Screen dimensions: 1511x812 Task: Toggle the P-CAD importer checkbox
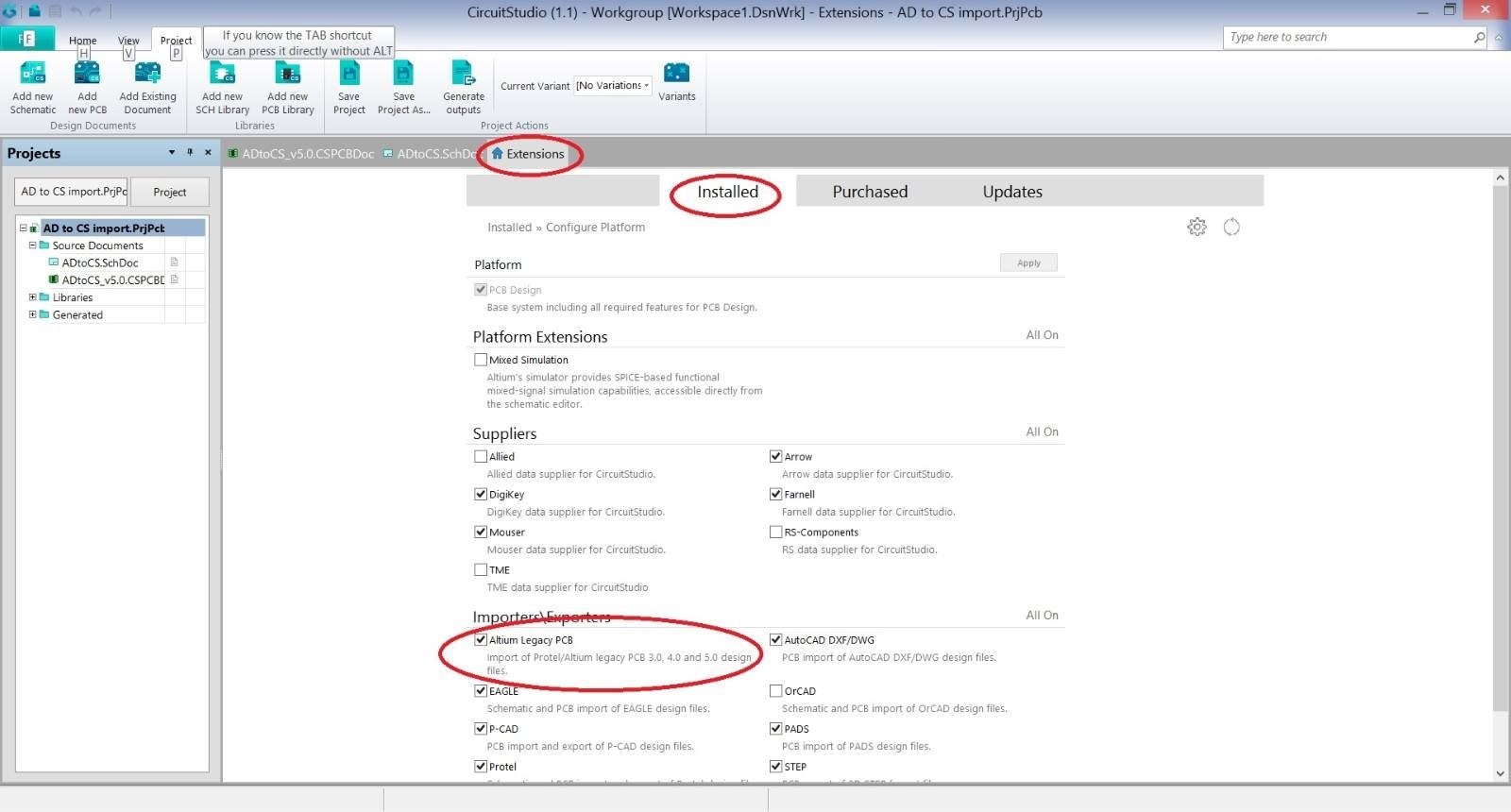481,728
